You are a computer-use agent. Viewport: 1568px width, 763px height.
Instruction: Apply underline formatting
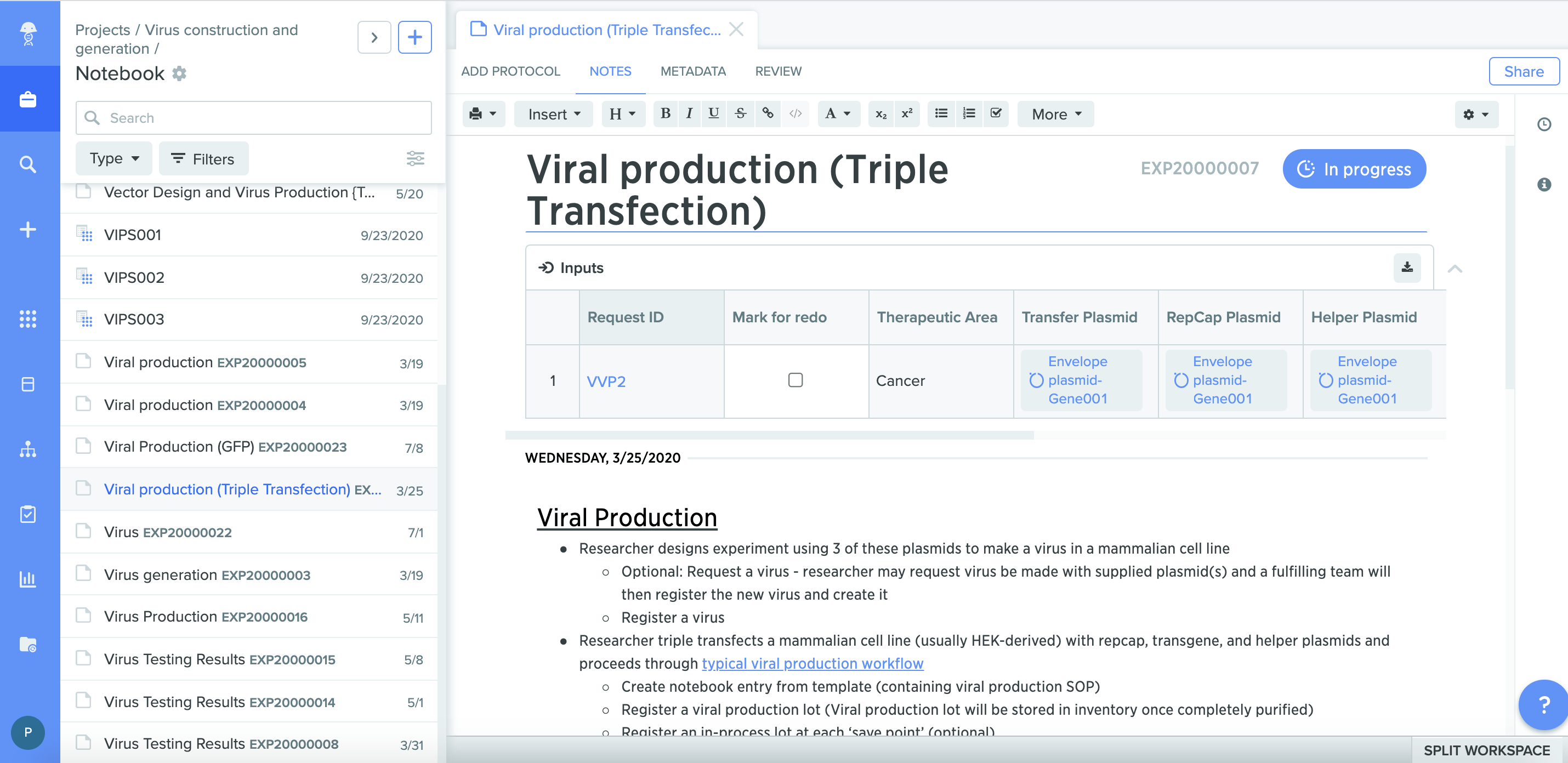click(x=713, y=114)
